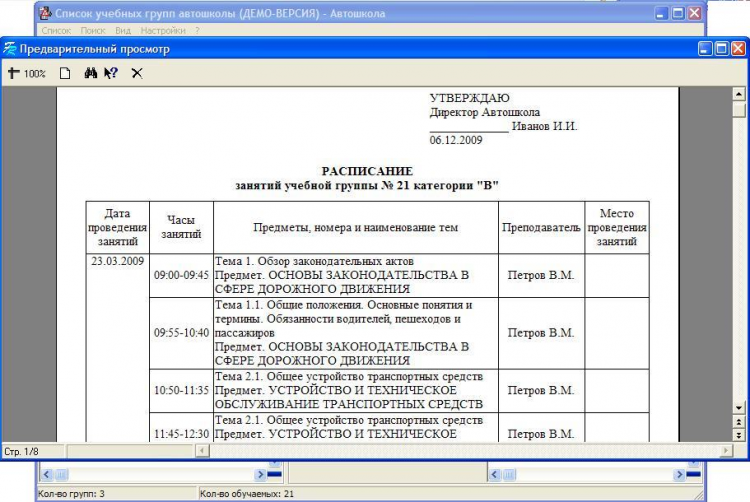
Task: Click the left pane scroll-right arrow in the background window
Action: (x=260, y=474)
